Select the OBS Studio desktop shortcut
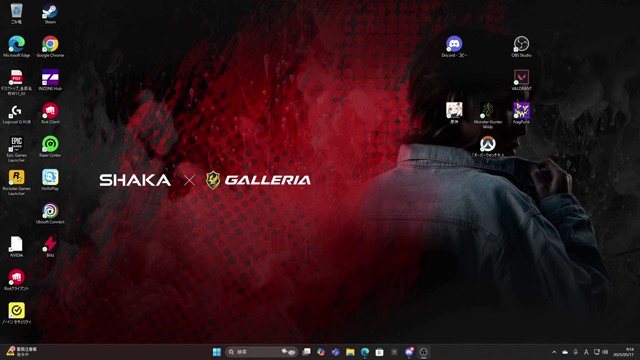This screenshot has height=360, width=640. [x=521, y=47]
